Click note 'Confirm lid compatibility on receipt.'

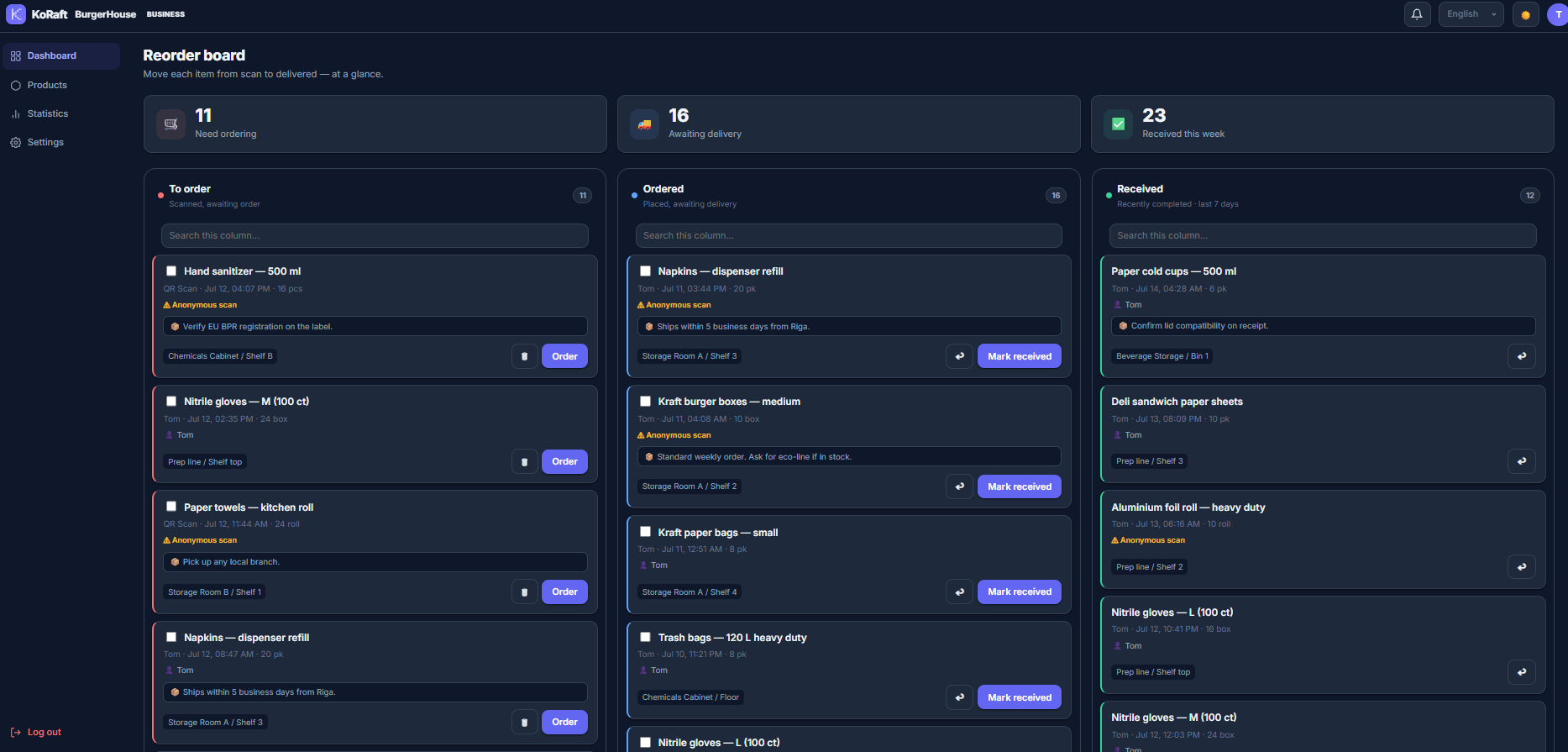click(x=1323, y=326)
